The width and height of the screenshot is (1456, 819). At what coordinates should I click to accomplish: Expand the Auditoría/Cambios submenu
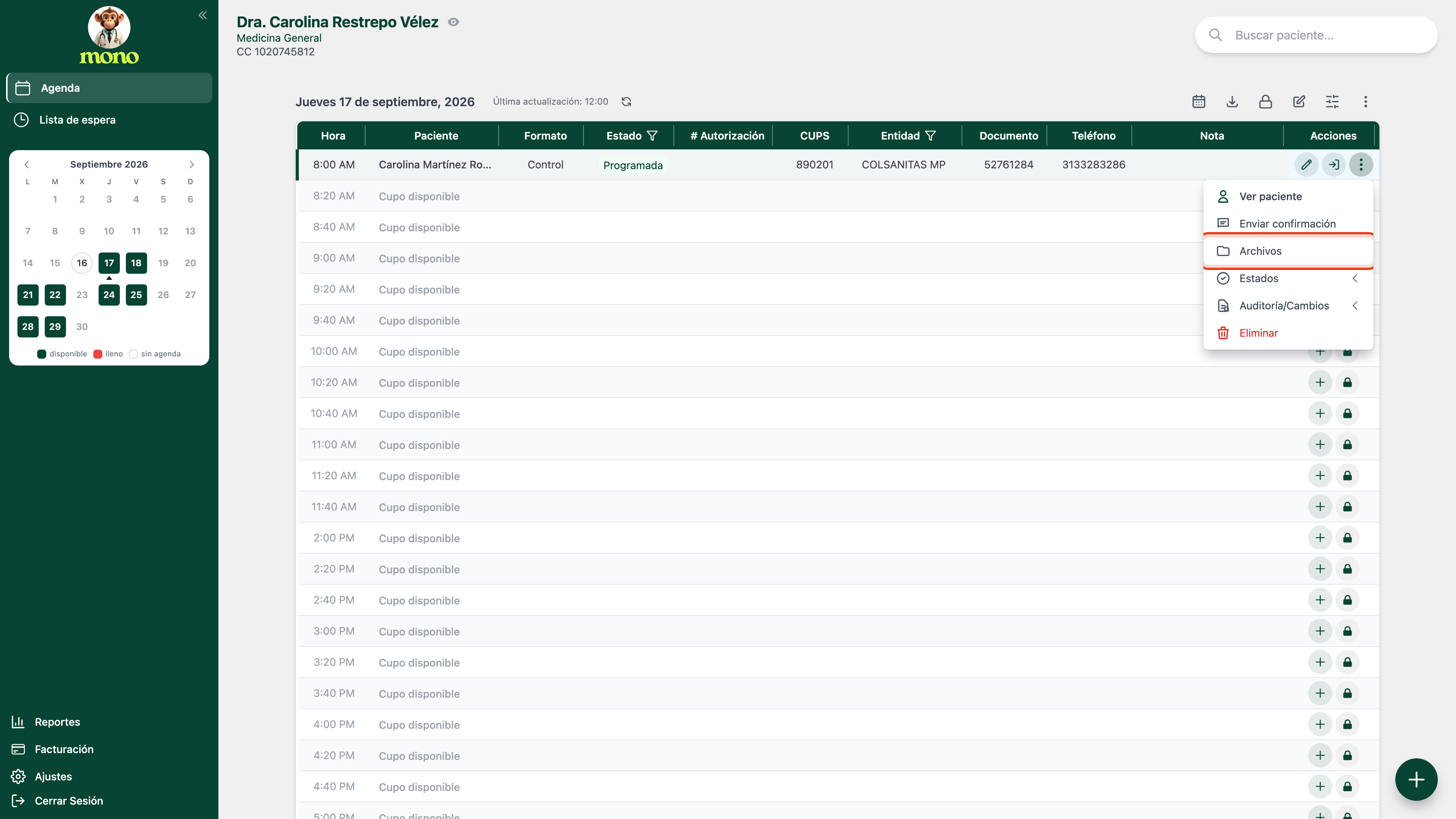click(x=1288, y=306)
